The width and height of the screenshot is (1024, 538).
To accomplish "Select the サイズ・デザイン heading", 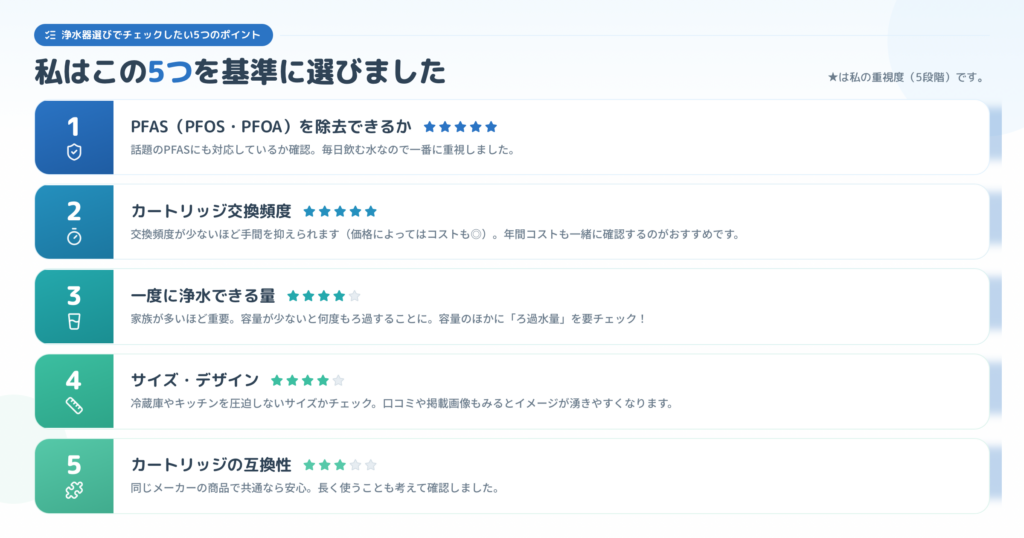I will 195,380.
